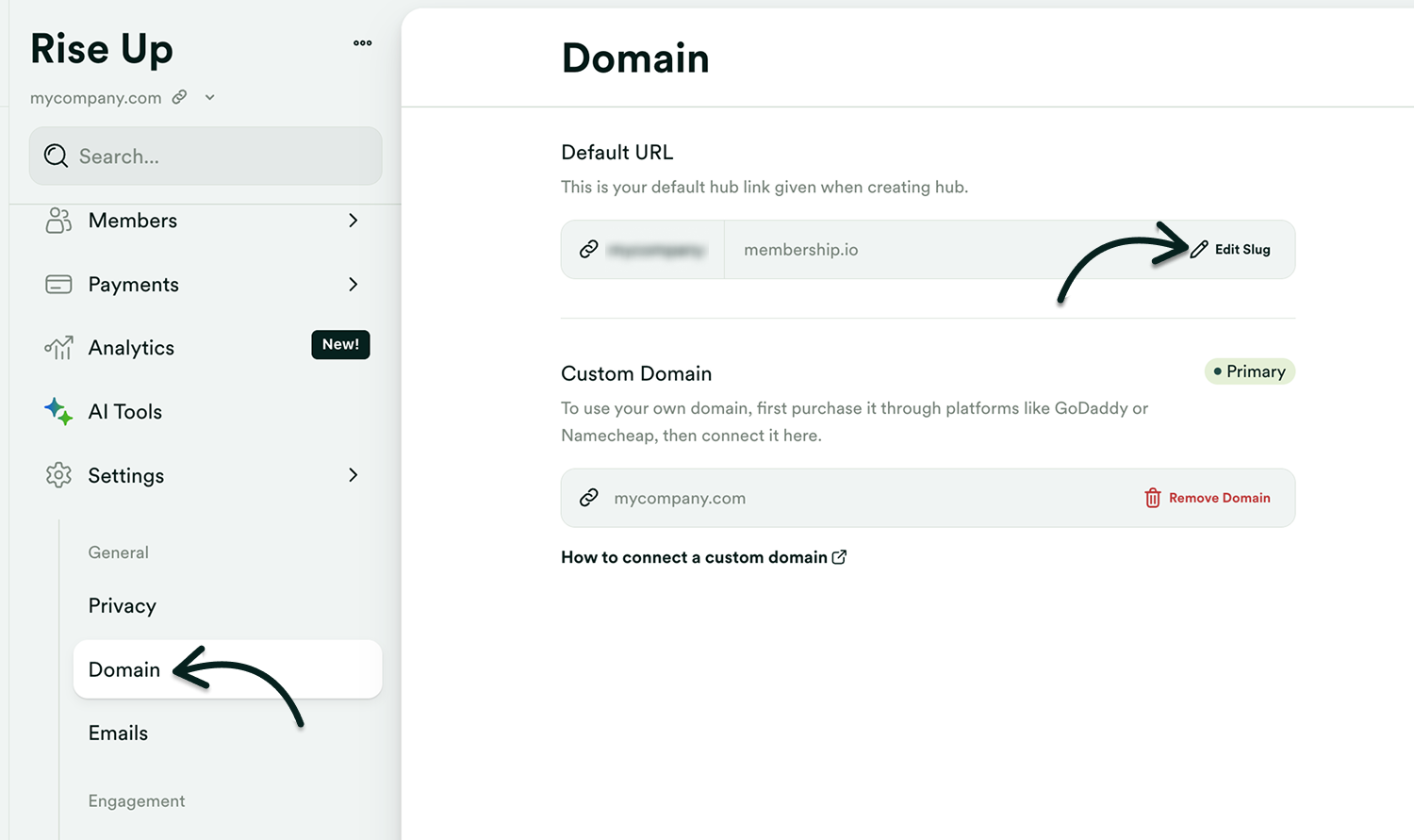Click the magnifying glass search icon
The height and width of the screenshot is (840, 1414).
57,156
